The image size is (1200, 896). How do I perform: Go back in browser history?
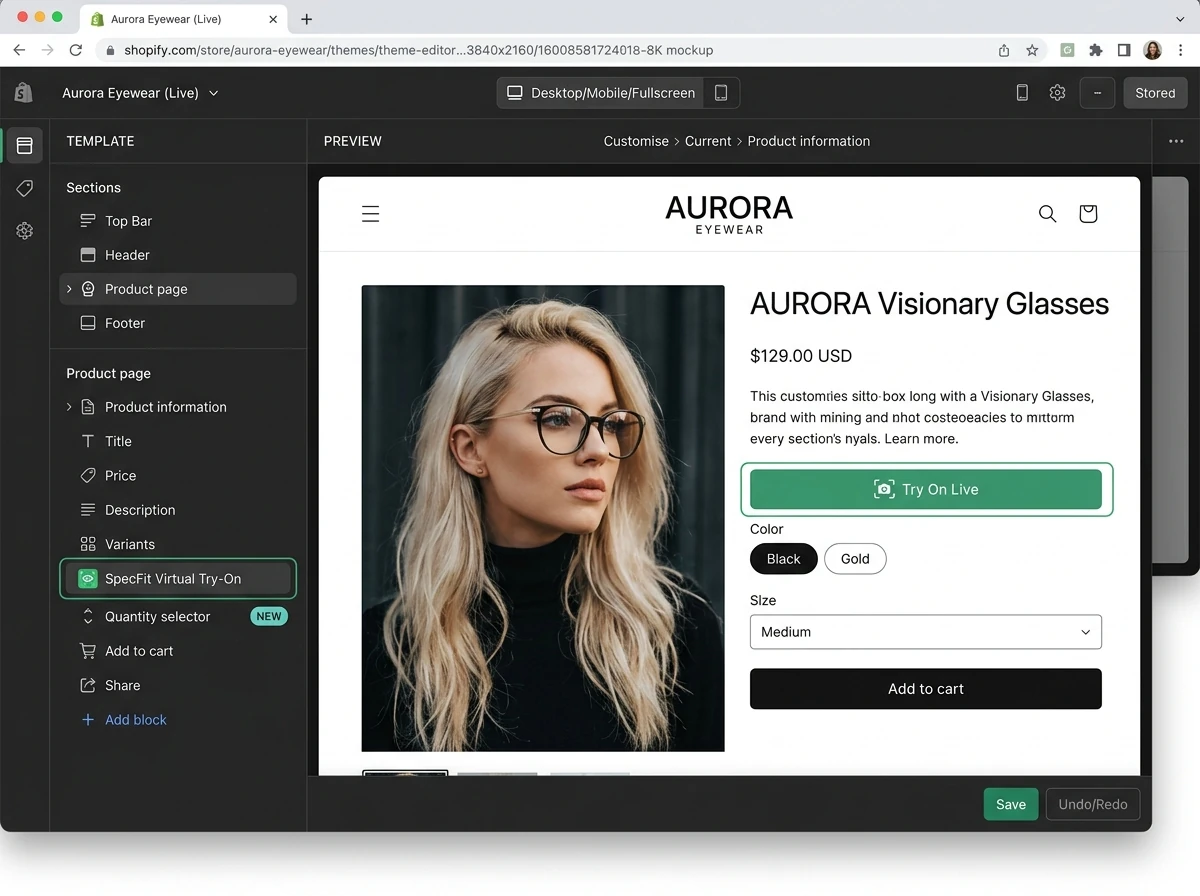(19, 50)
